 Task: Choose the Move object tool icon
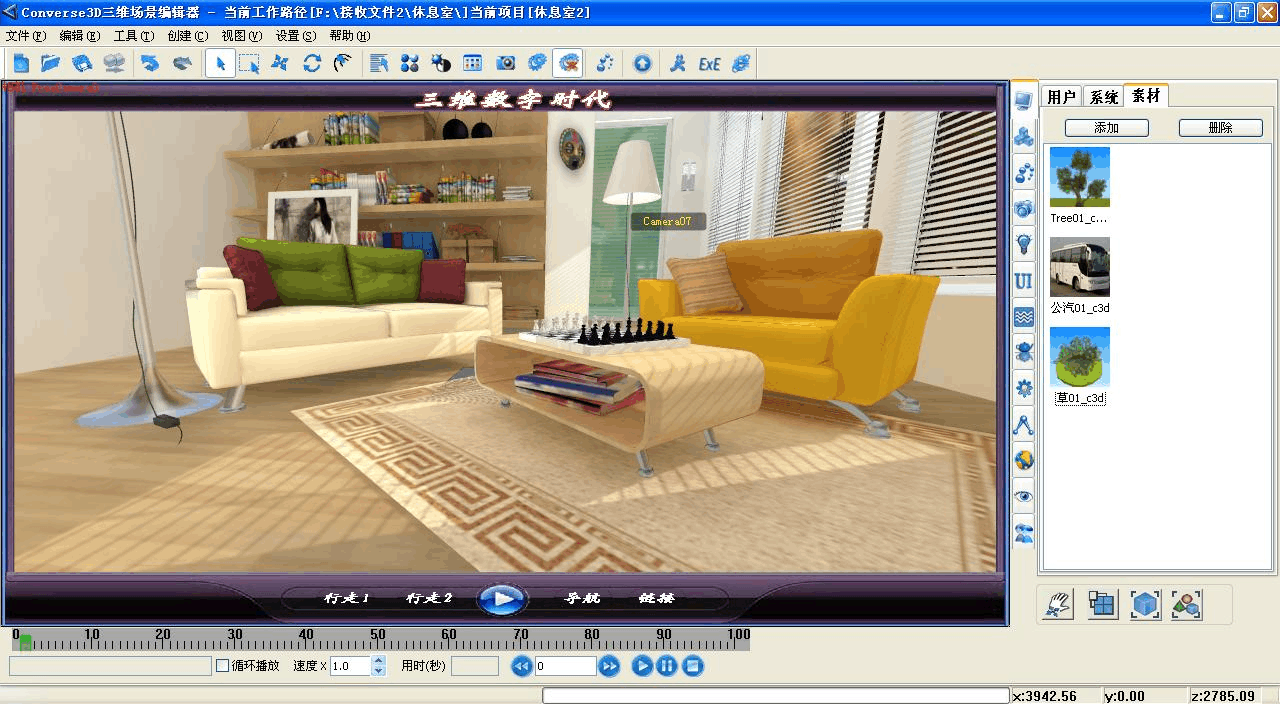[x=281, y=63]
